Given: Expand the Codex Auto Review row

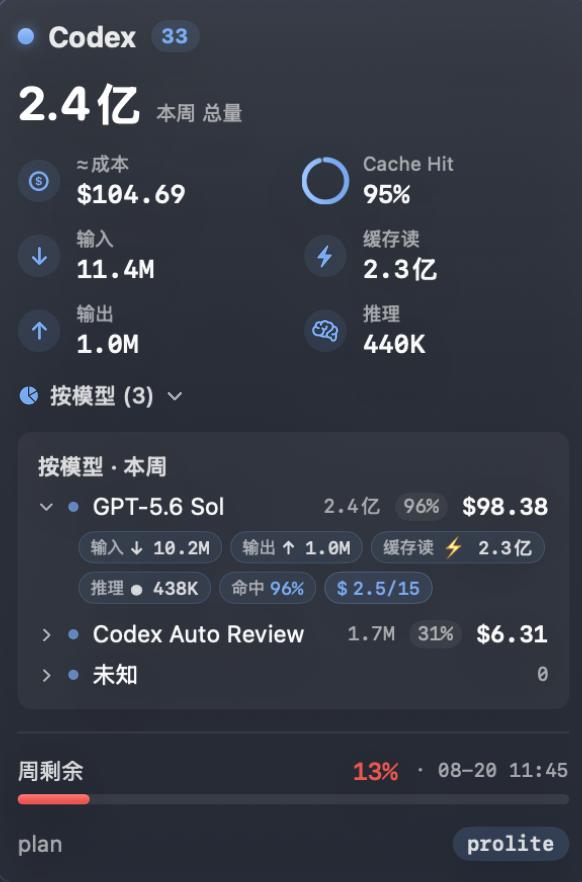Looking at the screenshot, I should pyautogui.click(x=47, y=635).
